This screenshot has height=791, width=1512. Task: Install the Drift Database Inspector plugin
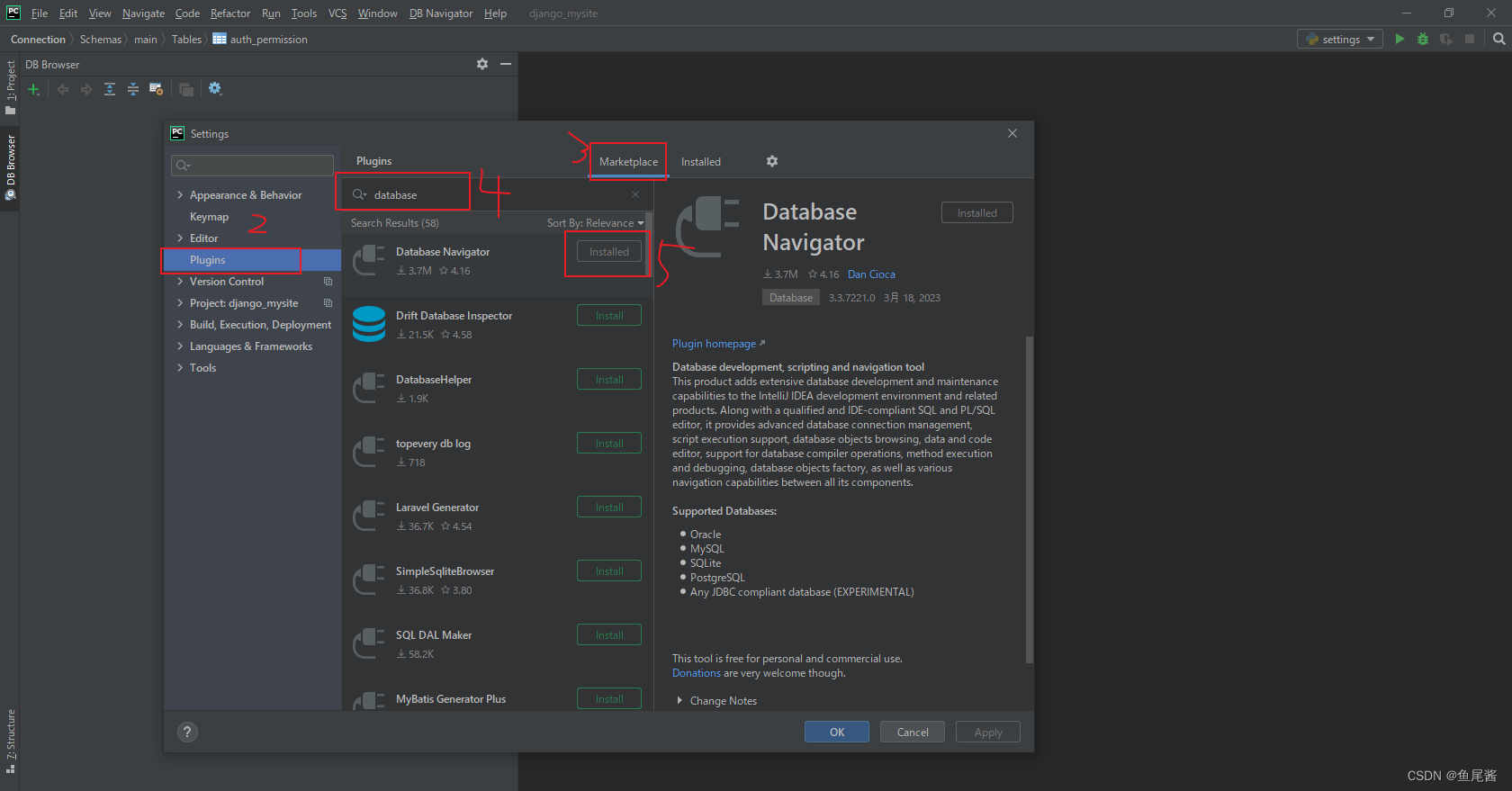coord(609,316)
